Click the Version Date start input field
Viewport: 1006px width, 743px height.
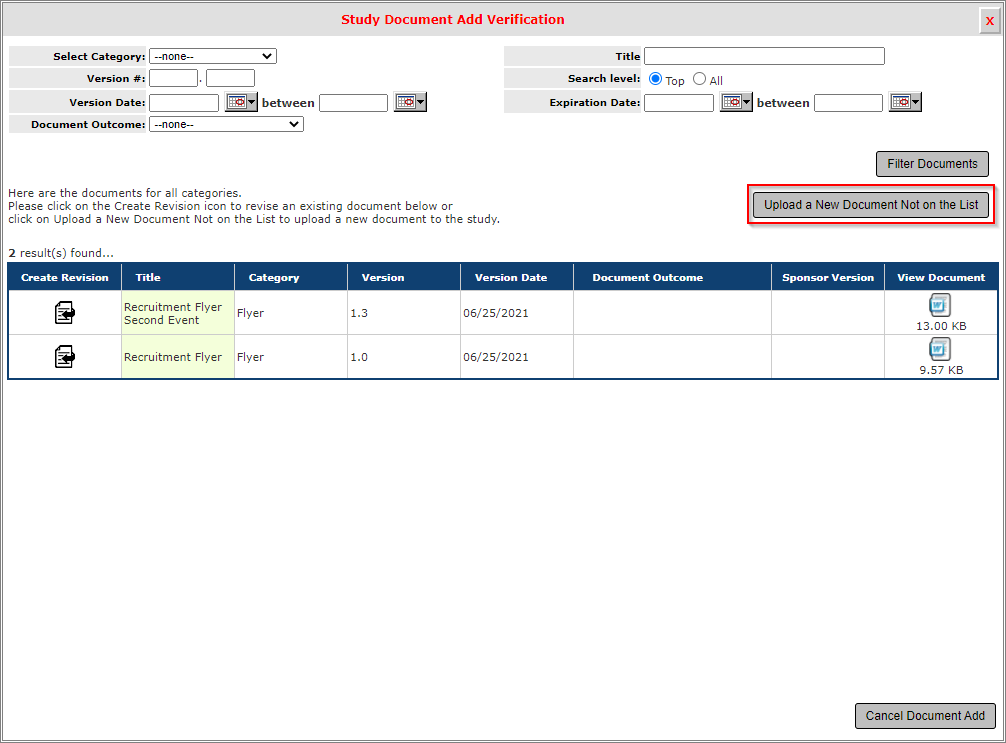pyautogui.click(x=184, y=103)
